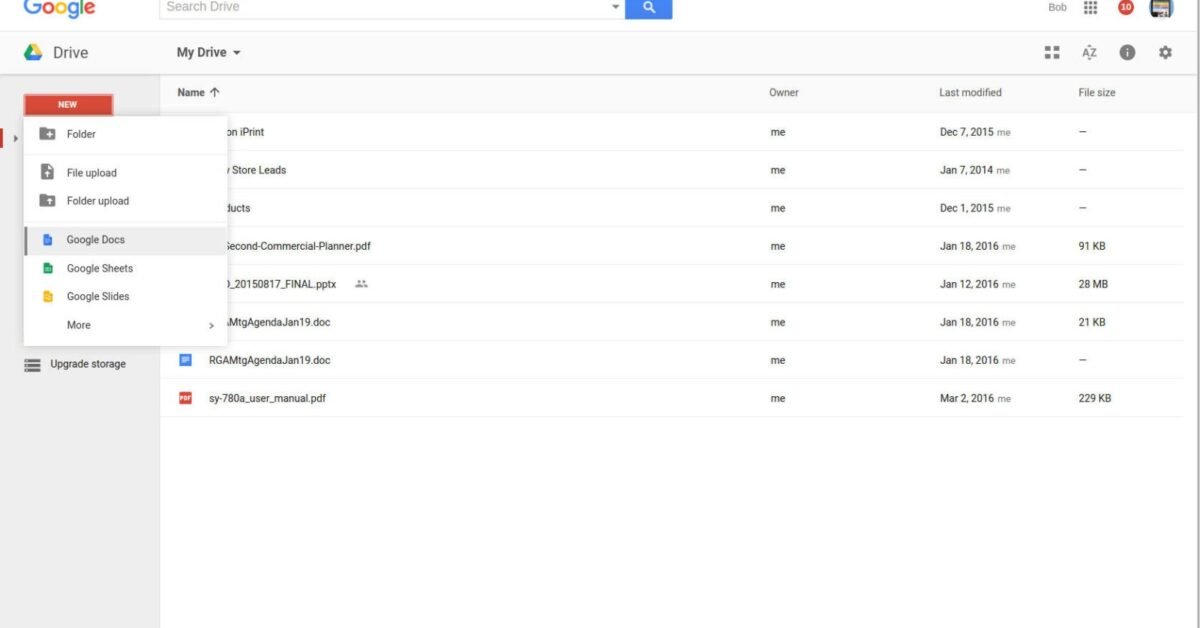The image size is (1200, 628).
Task: Select the Second-Commercial-Planner.pdf row name
Action: coord(299,246)
